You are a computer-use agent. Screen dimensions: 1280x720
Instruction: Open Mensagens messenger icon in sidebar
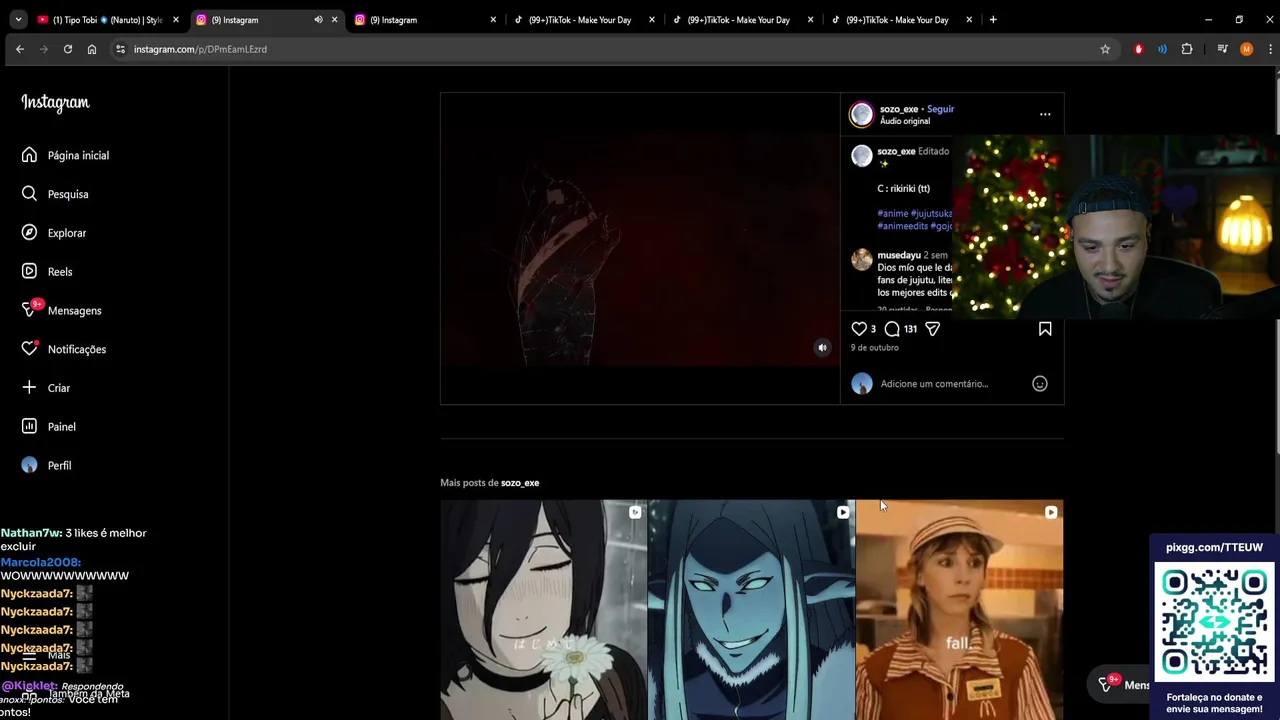(x=29, y=310)
